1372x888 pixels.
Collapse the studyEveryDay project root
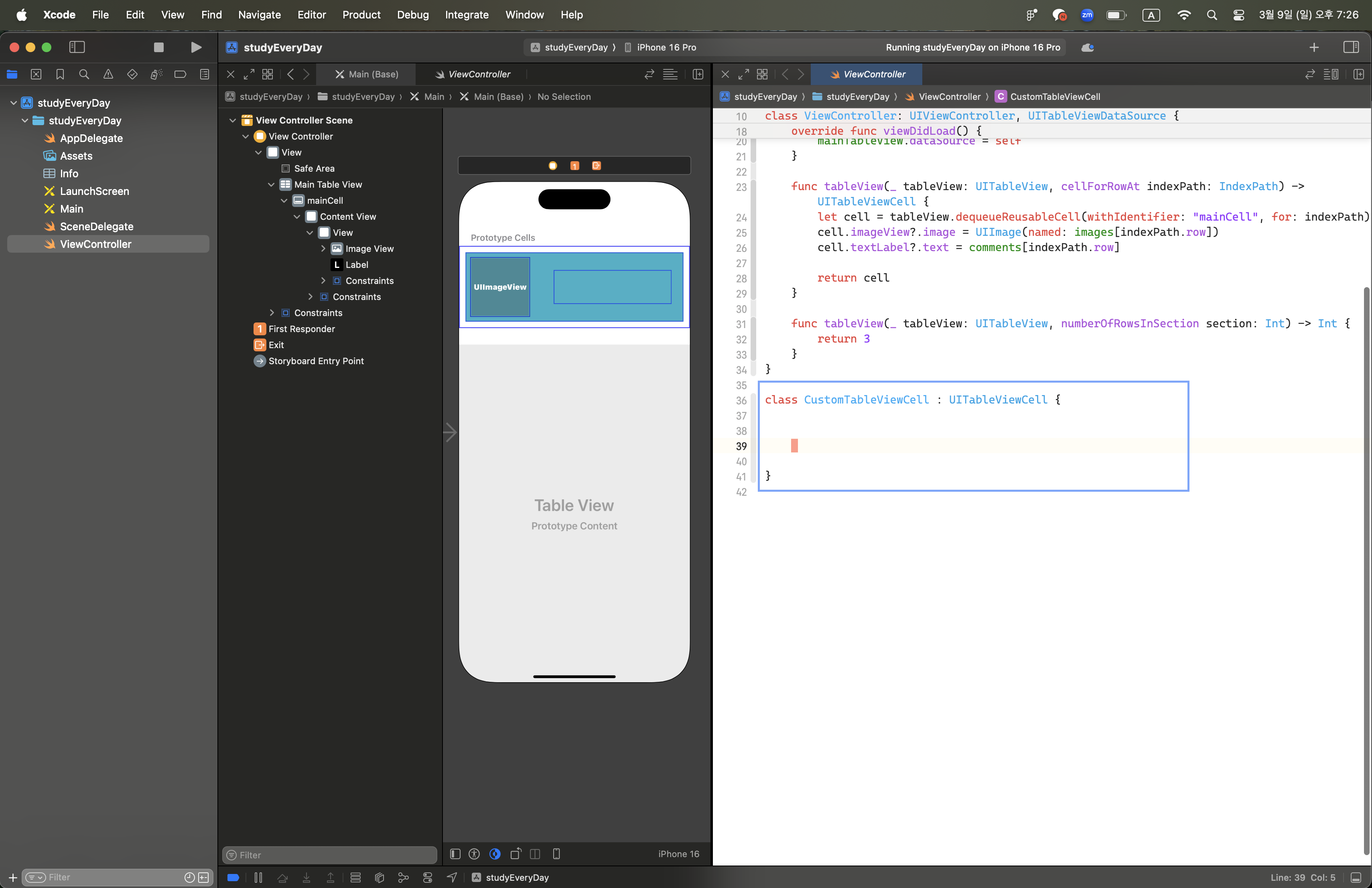tap(13, 103)
